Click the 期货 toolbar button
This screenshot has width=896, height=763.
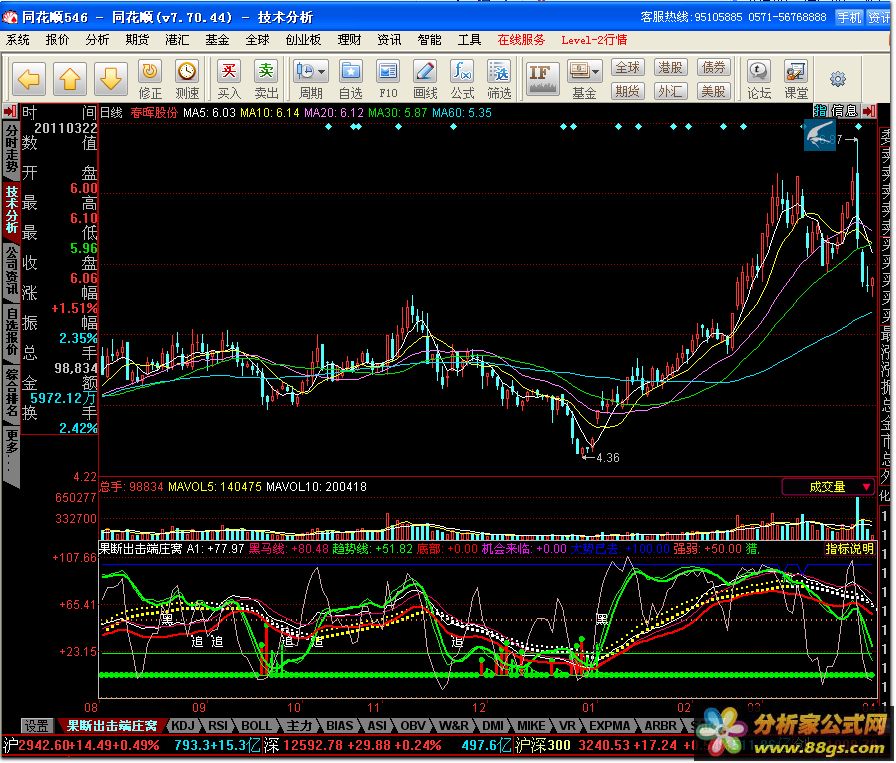tap(627, 91)
